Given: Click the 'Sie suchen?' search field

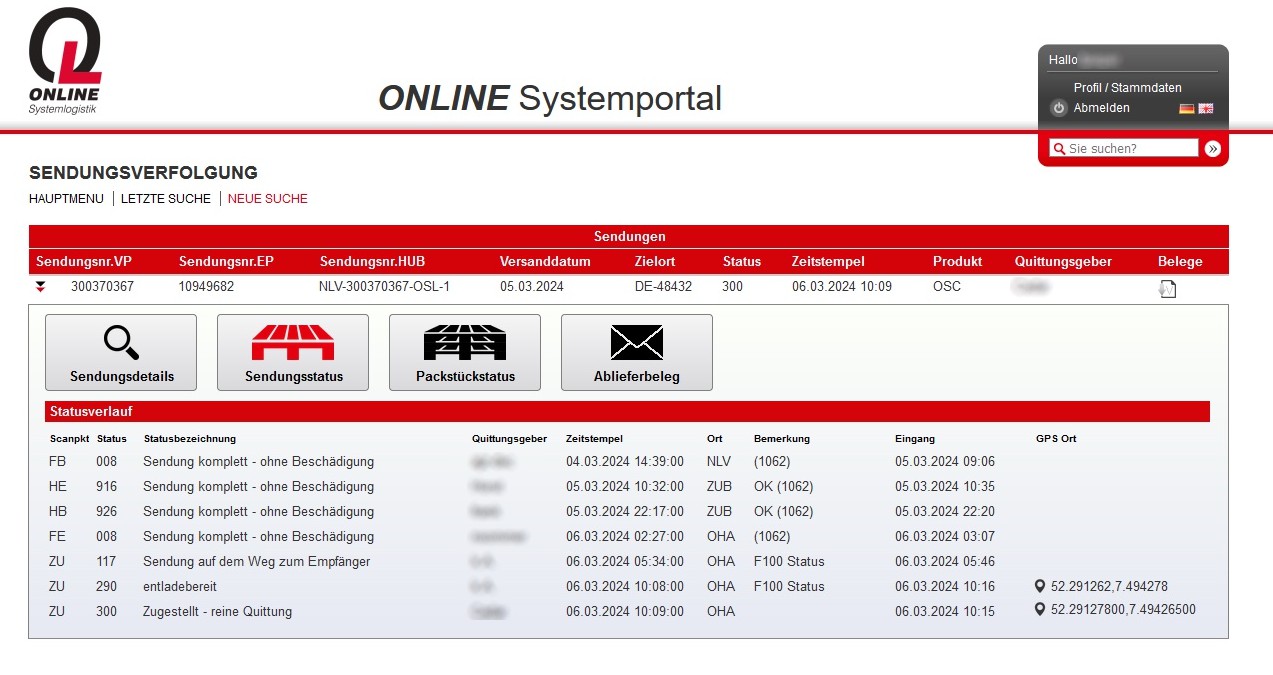Looking at the screenshot, I should (x=1130, y=149).
